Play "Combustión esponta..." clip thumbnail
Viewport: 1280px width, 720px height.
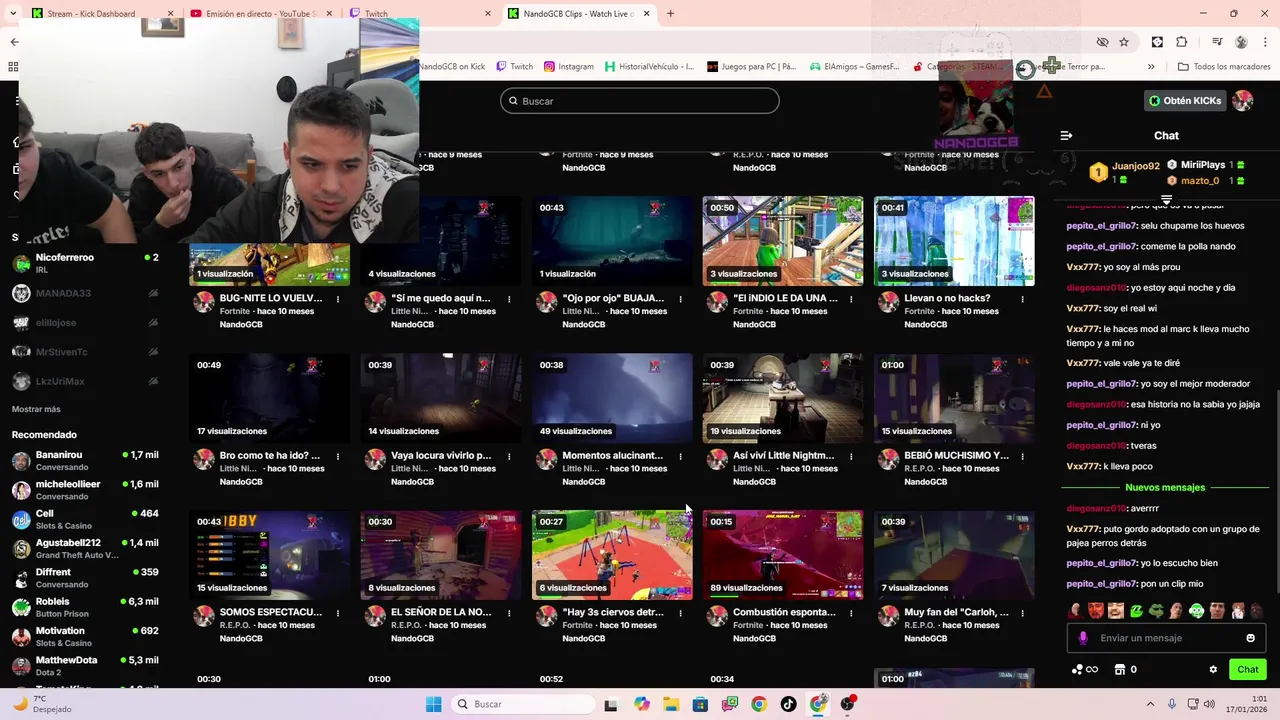pos(783,555)
